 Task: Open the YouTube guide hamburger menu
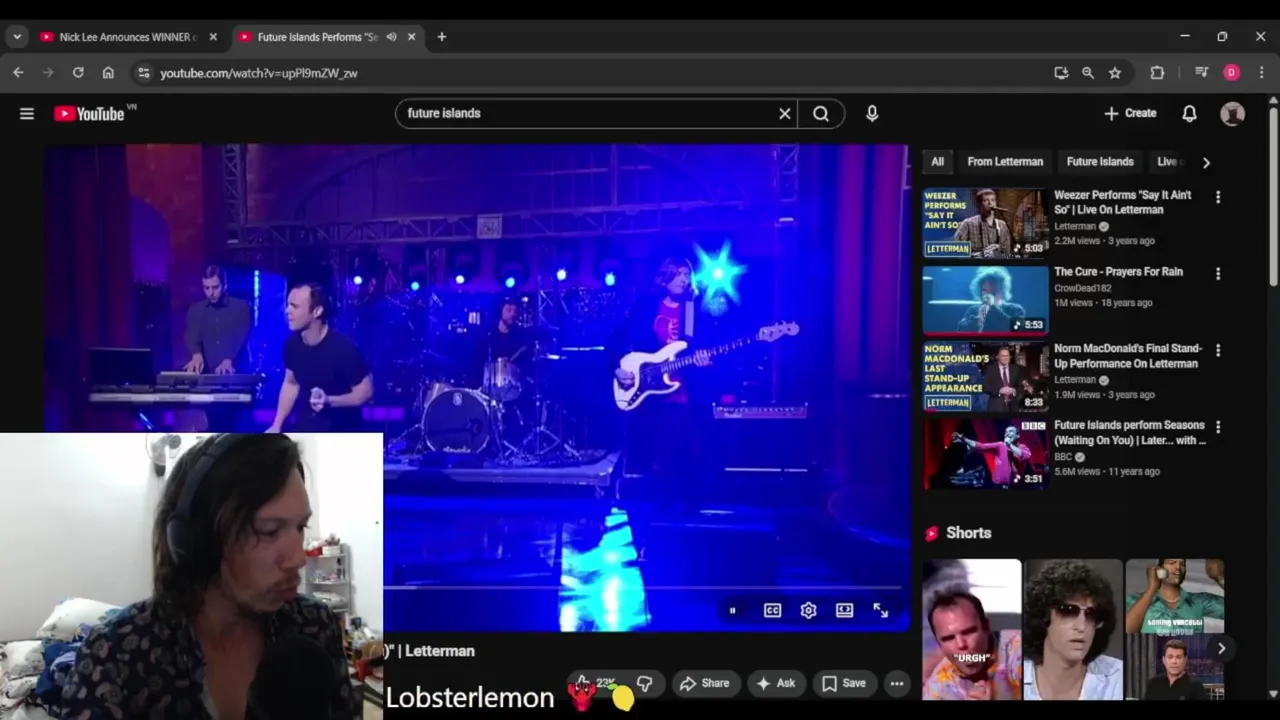(27, 114)
